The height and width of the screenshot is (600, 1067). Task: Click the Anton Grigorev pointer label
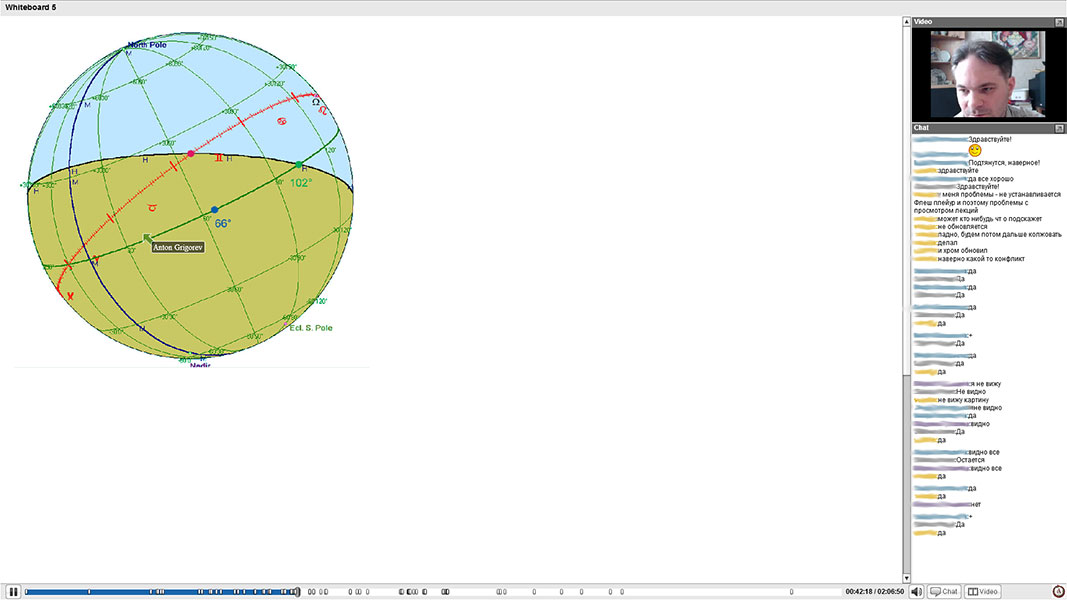coord(177,247)
